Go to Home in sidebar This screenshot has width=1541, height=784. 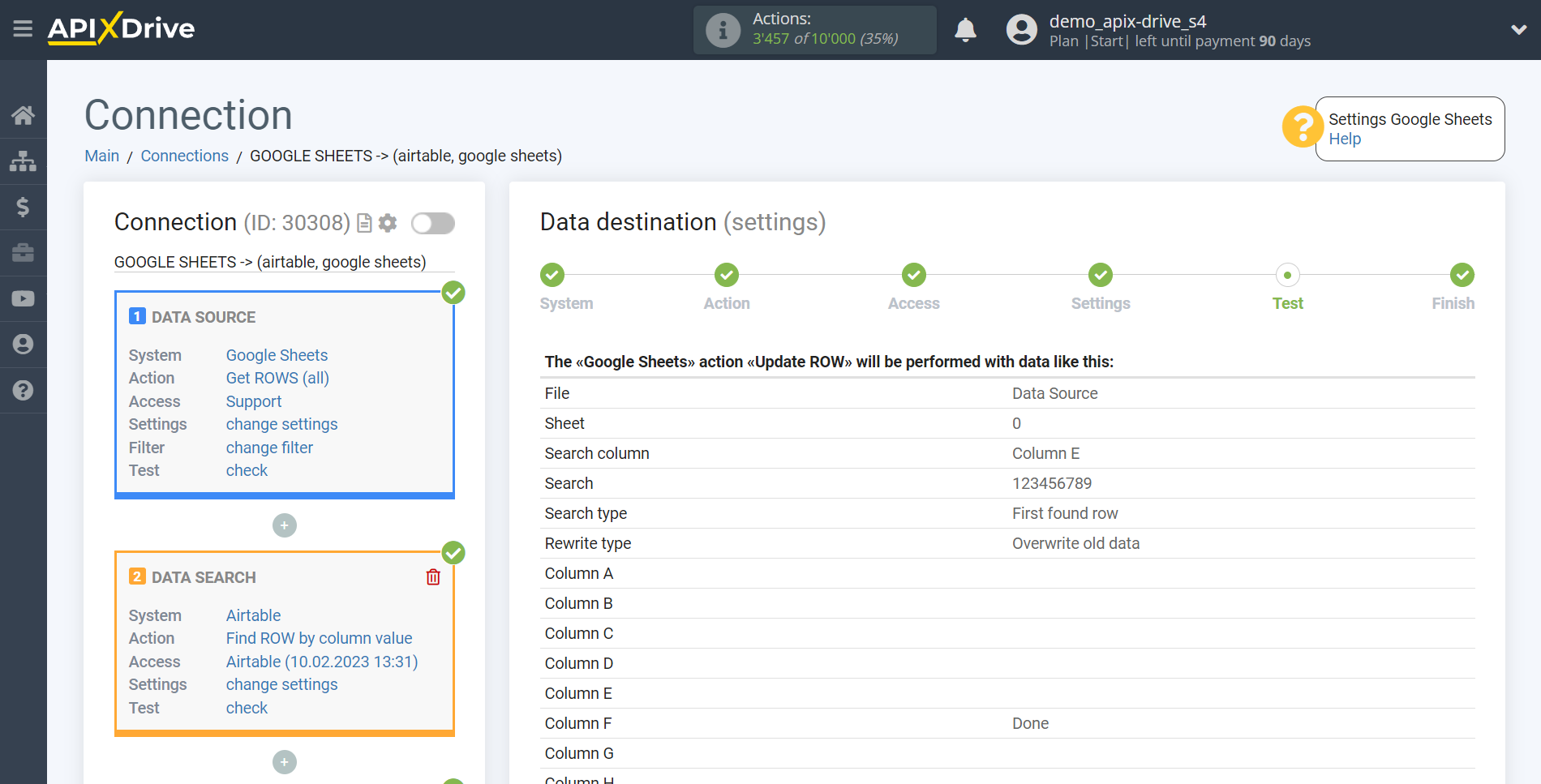[x=23, y=115]
